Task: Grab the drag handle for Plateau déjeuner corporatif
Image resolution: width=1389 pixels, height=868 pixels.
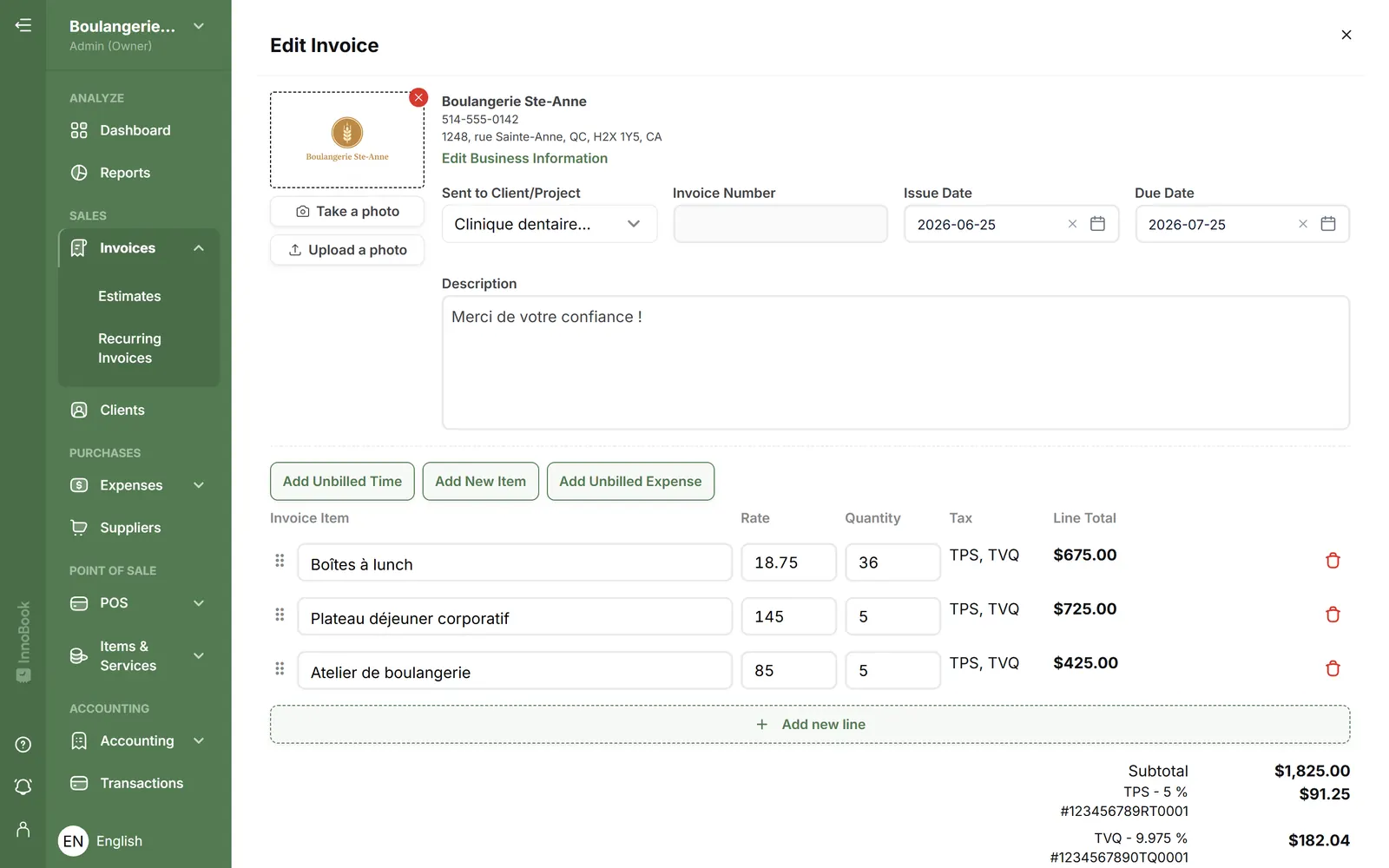Action: 280,615
